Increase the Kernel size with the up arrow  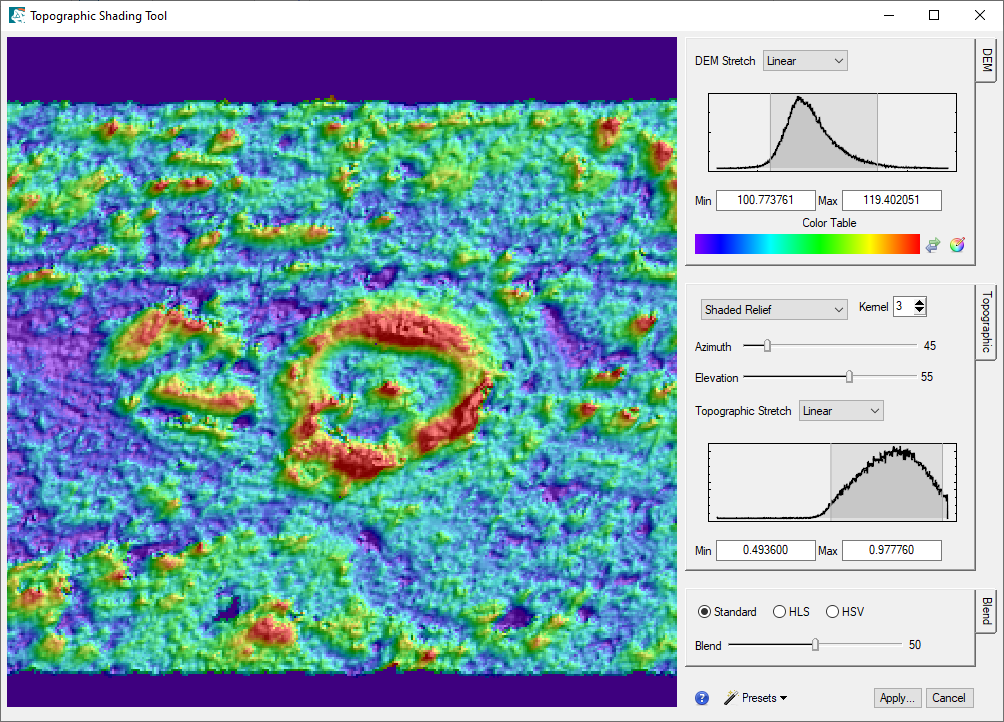(920, 303)
